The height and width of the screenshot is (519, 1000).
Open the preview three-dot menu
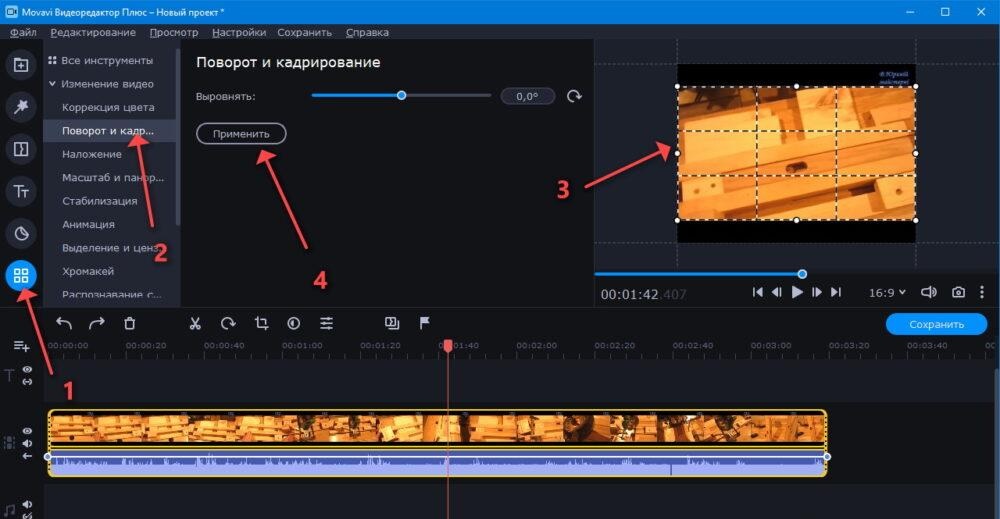point(982,292)
